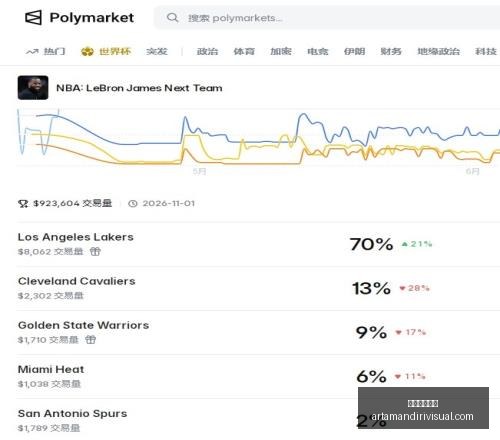The height and width of the screenshot is (440, 500).
Task: Click the Polymarket logo icon
Action: click(x=33, y=17)
